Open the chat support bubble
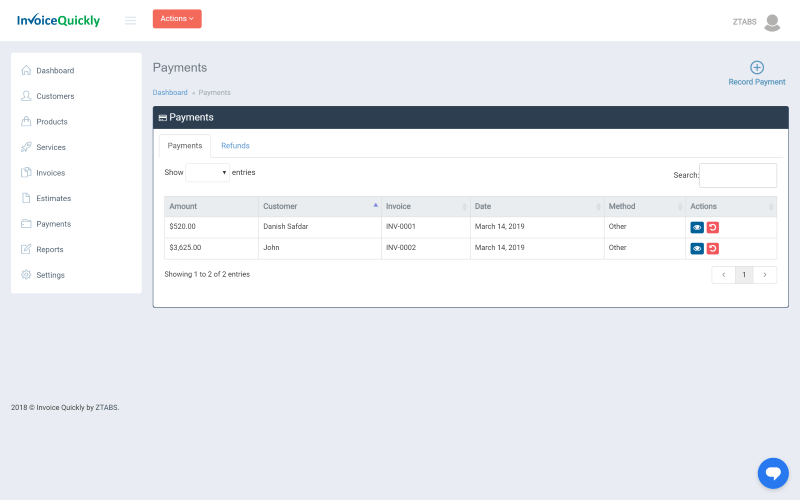800x500 pixels. click(x=773, y=473)
